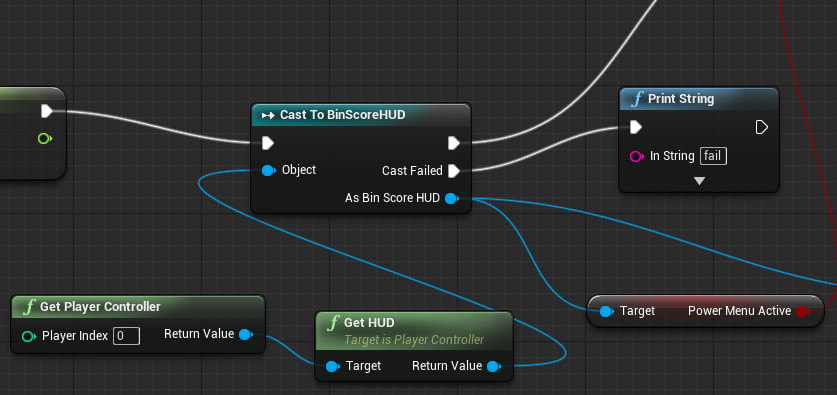This screenshot has width=837, height=395.
Task: Click the 'Power Menu Active' label text
Action: tap(739, 311)
